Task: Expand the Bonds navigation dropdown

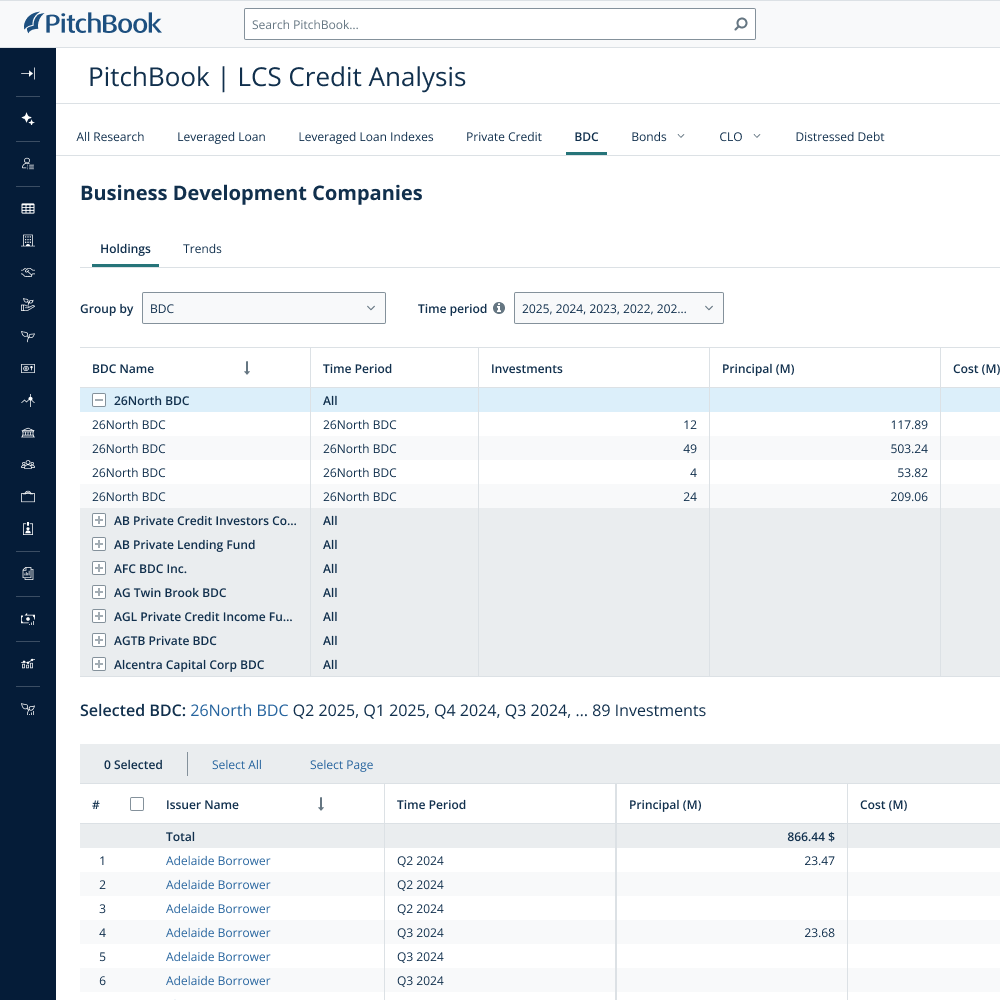Action: 657,136
